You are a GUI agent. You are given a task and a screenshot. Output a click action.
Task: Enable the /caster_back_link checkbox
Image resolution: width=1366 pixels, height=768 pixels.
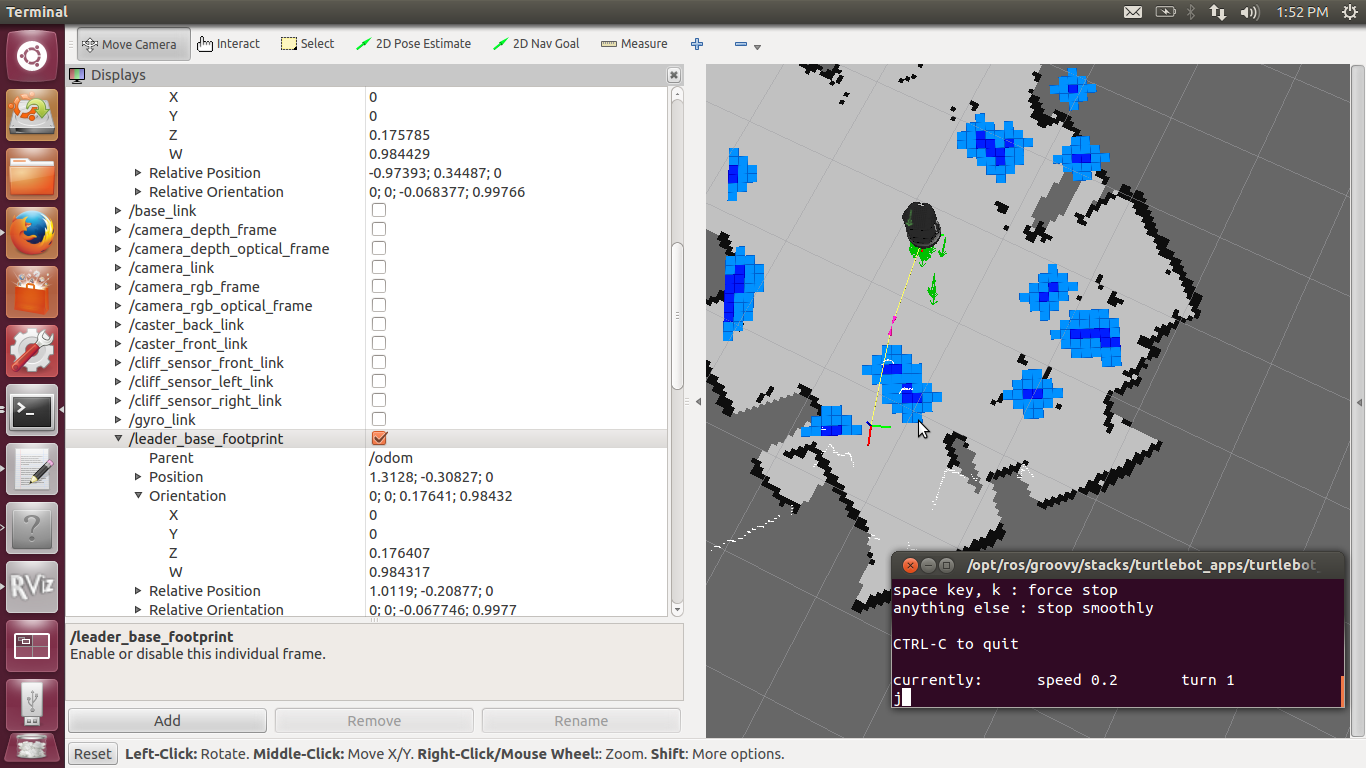(x=379, y=325)
